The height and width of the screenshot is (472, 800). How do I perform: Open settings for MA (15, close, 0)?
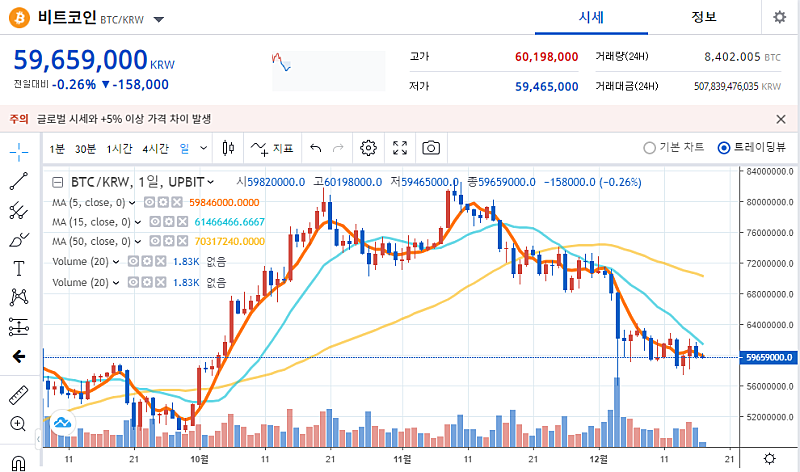pos(168,222)
